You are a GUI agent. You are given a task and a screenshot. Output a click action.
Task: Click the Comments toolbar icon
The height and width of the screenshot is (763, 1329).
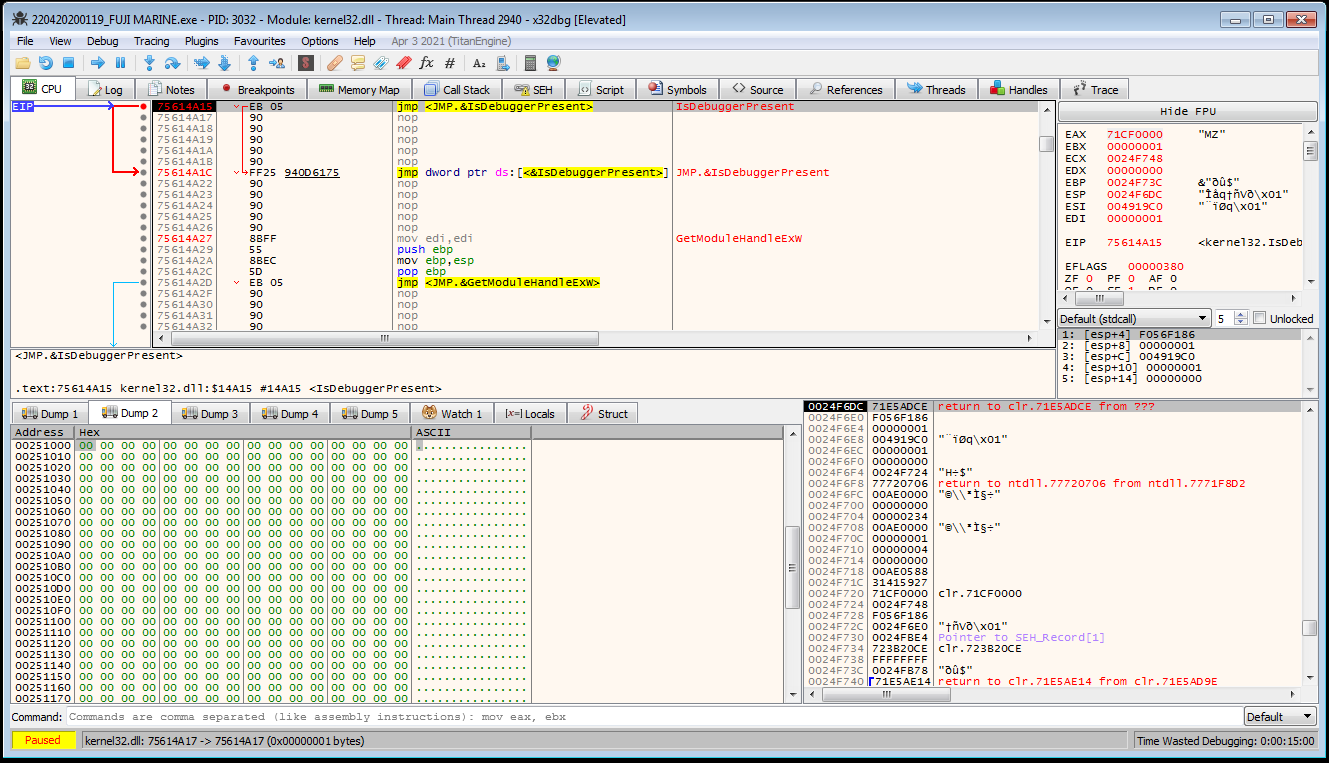358,63
